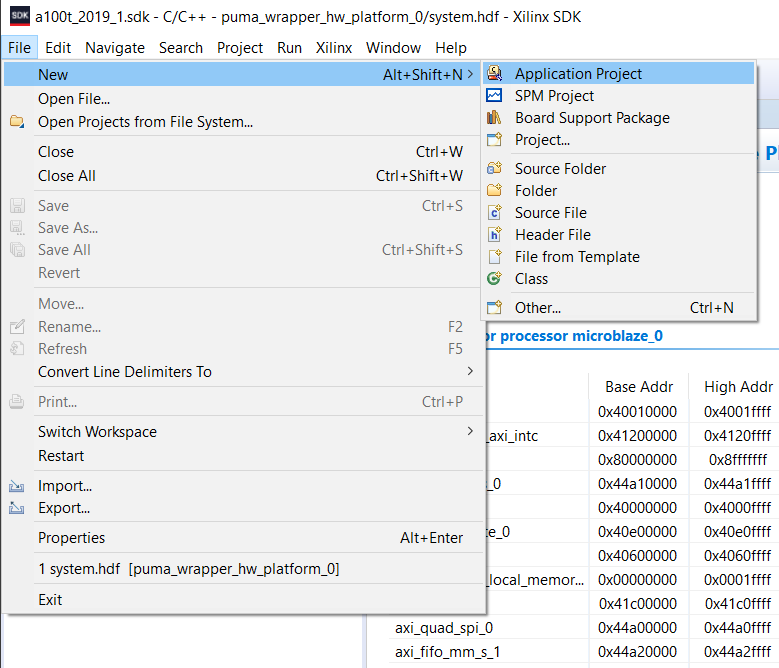Select Open Projects from File System...
Screen dimensions: 779x668
pos(243,122)
